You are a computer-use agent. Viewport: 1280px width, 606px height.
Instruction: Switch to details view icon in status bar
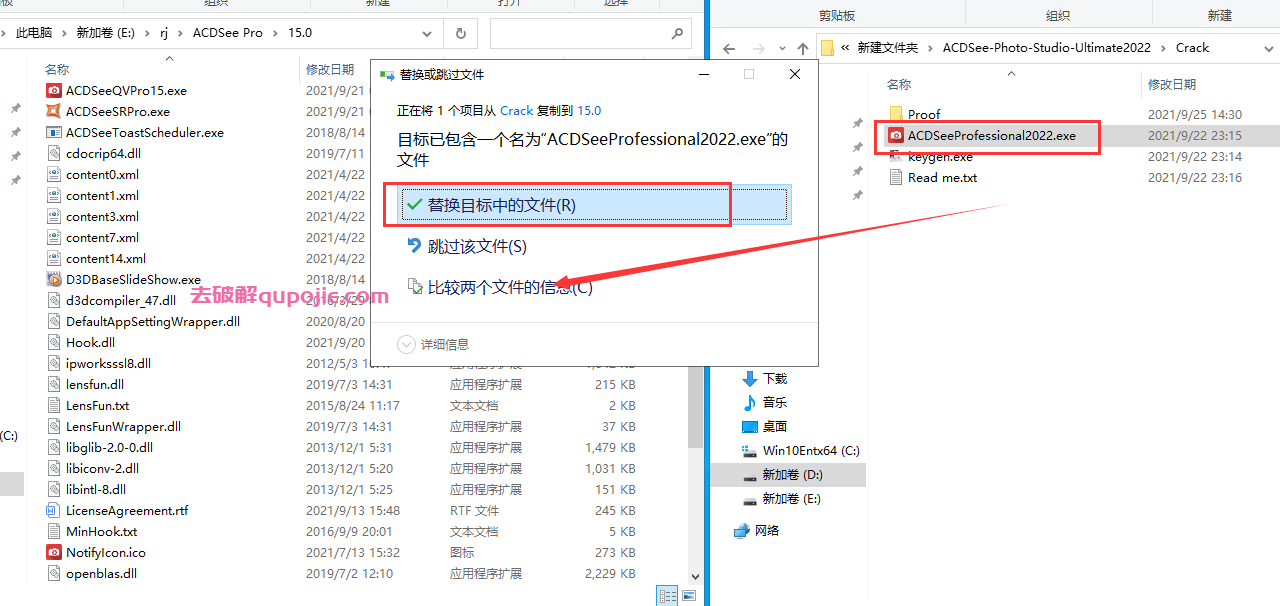667,596
